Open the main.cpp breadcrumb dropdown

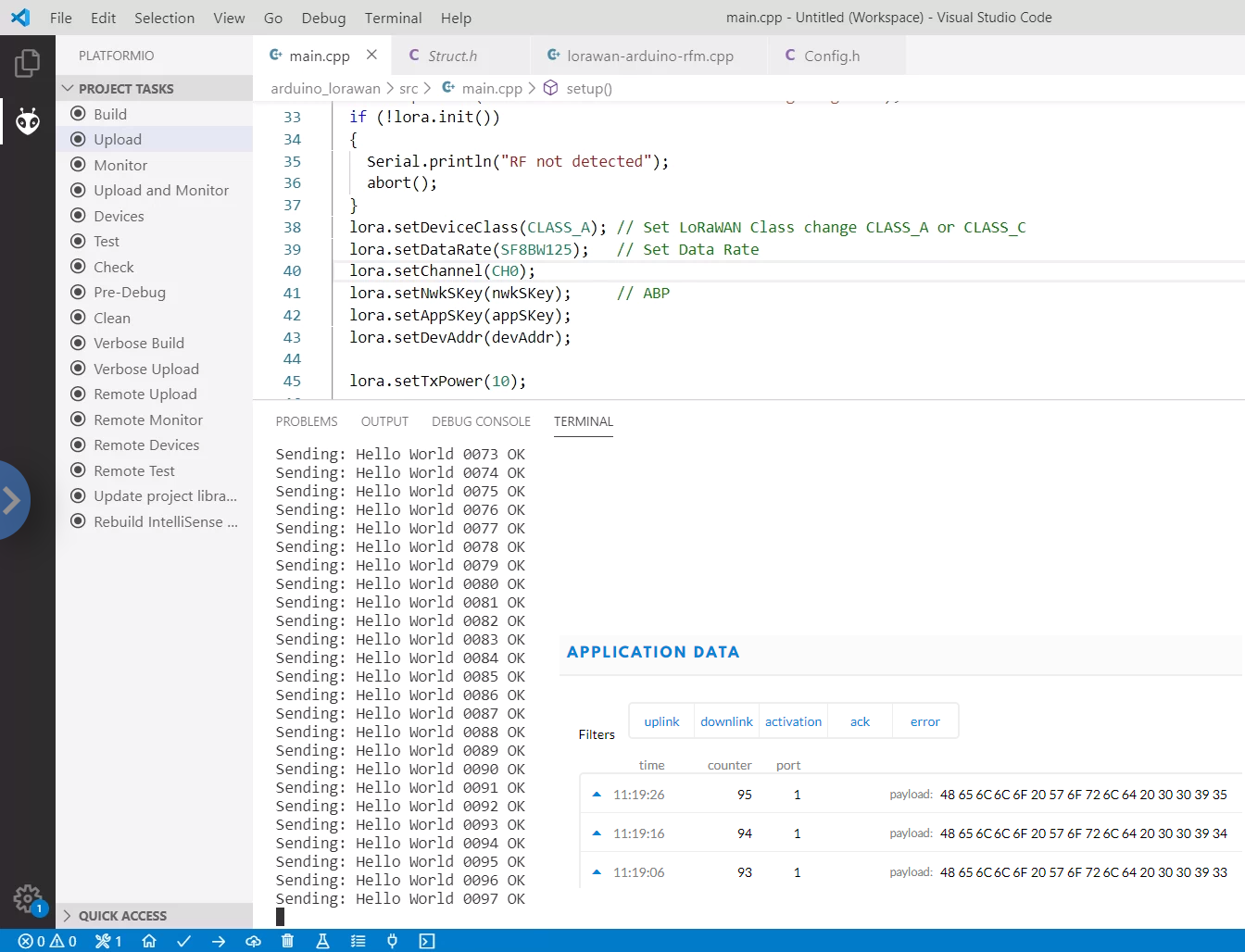(492, 88)
